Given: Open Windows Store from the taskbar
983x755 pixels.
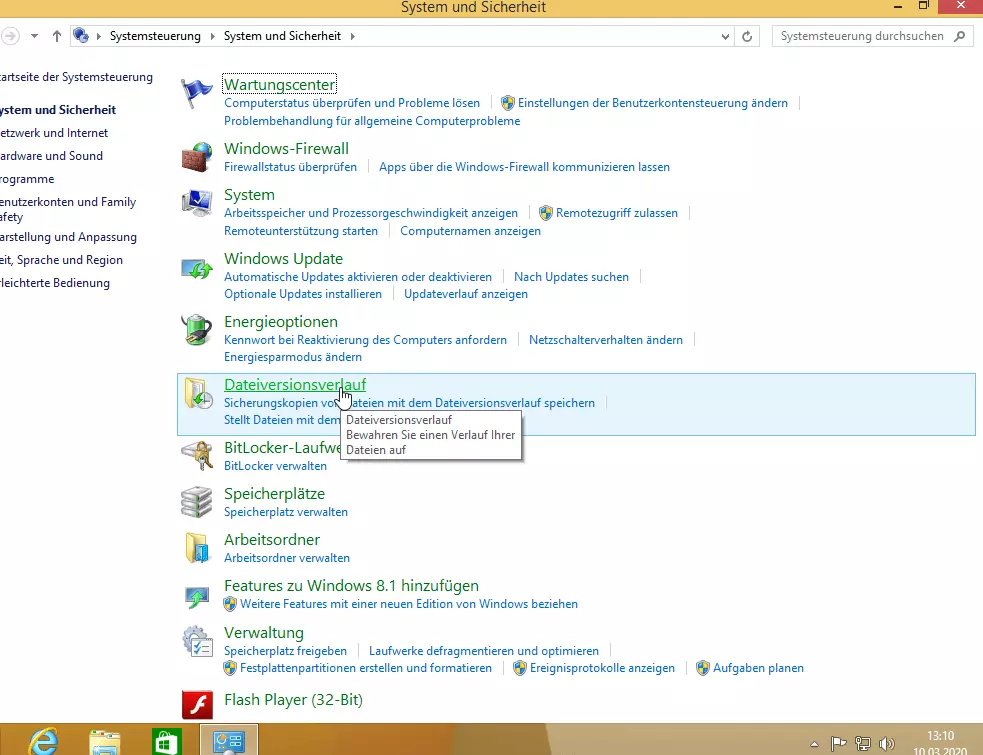Looking at the screenshot, I should tap(167, 742).
